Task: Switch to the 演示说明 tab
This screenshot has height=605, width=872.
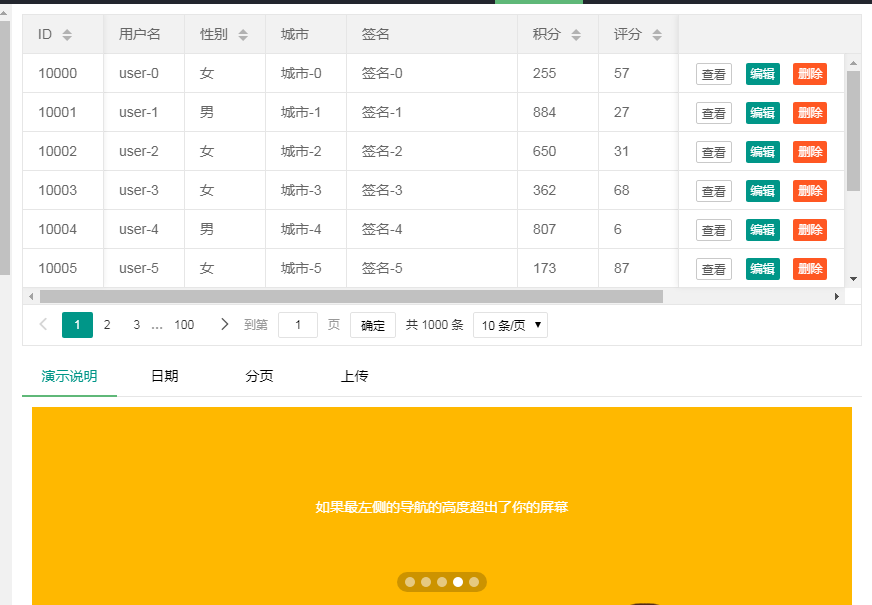Action: point(69,376)
